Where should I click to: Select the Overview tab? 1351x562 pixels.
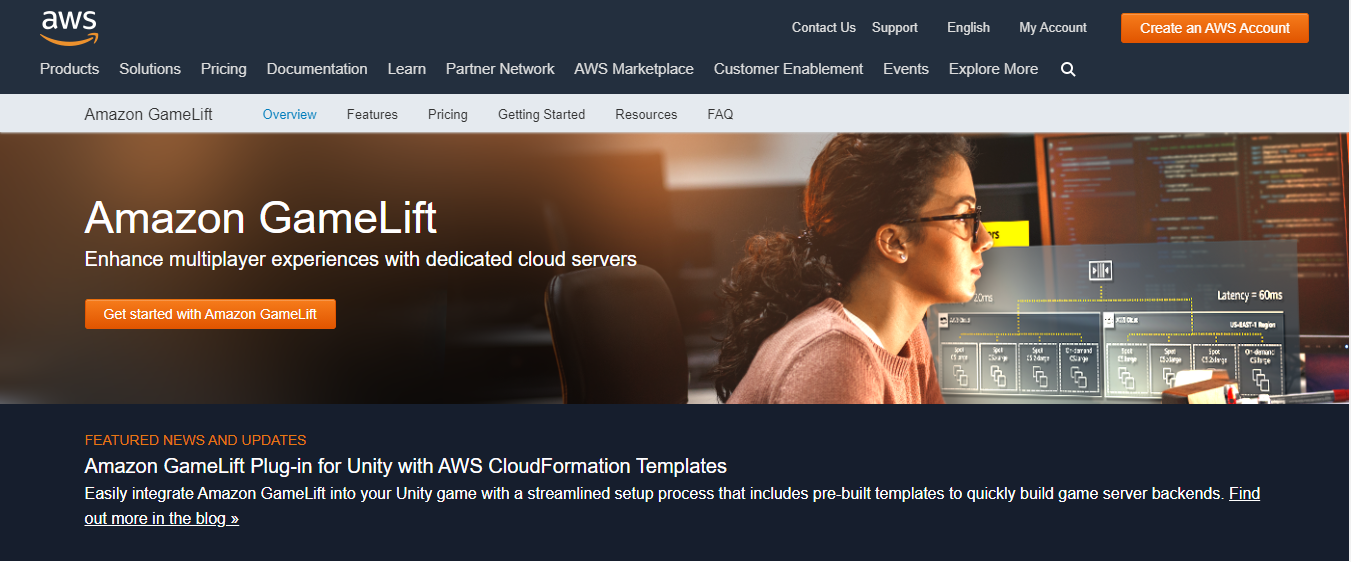(290, 114)
